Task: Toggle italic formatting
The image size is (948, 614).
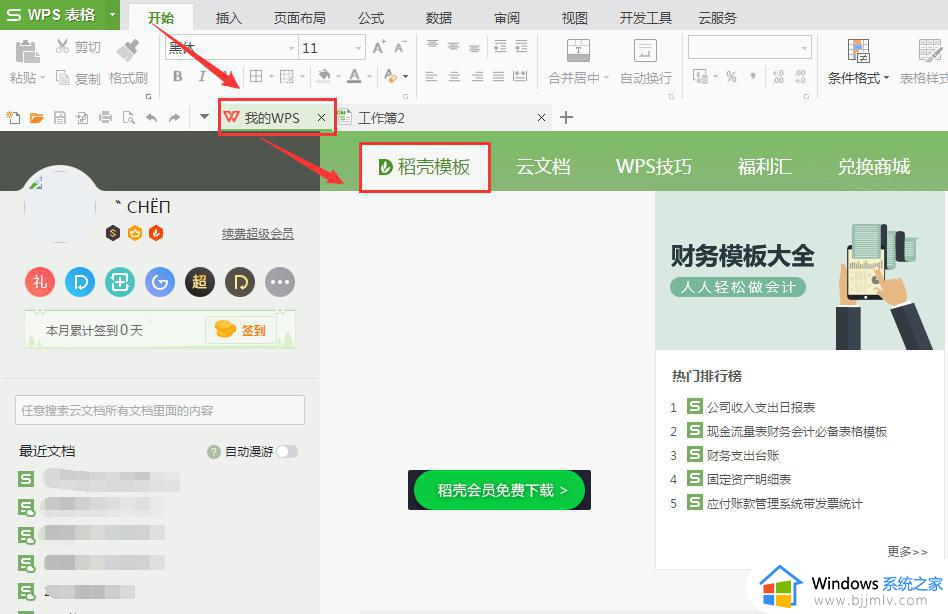Action: [202, 76]
